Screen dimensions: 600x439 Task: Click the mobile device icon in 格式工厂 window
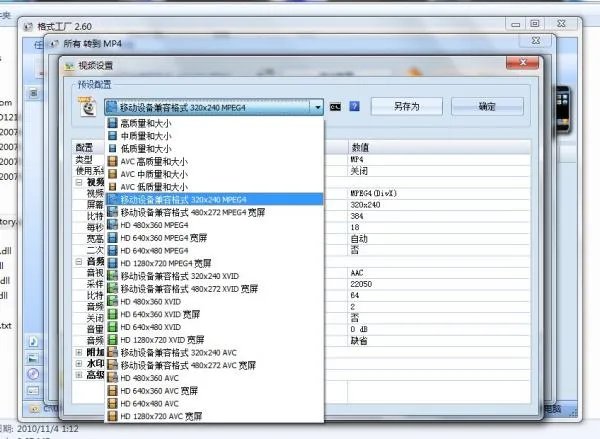[562, 109]
